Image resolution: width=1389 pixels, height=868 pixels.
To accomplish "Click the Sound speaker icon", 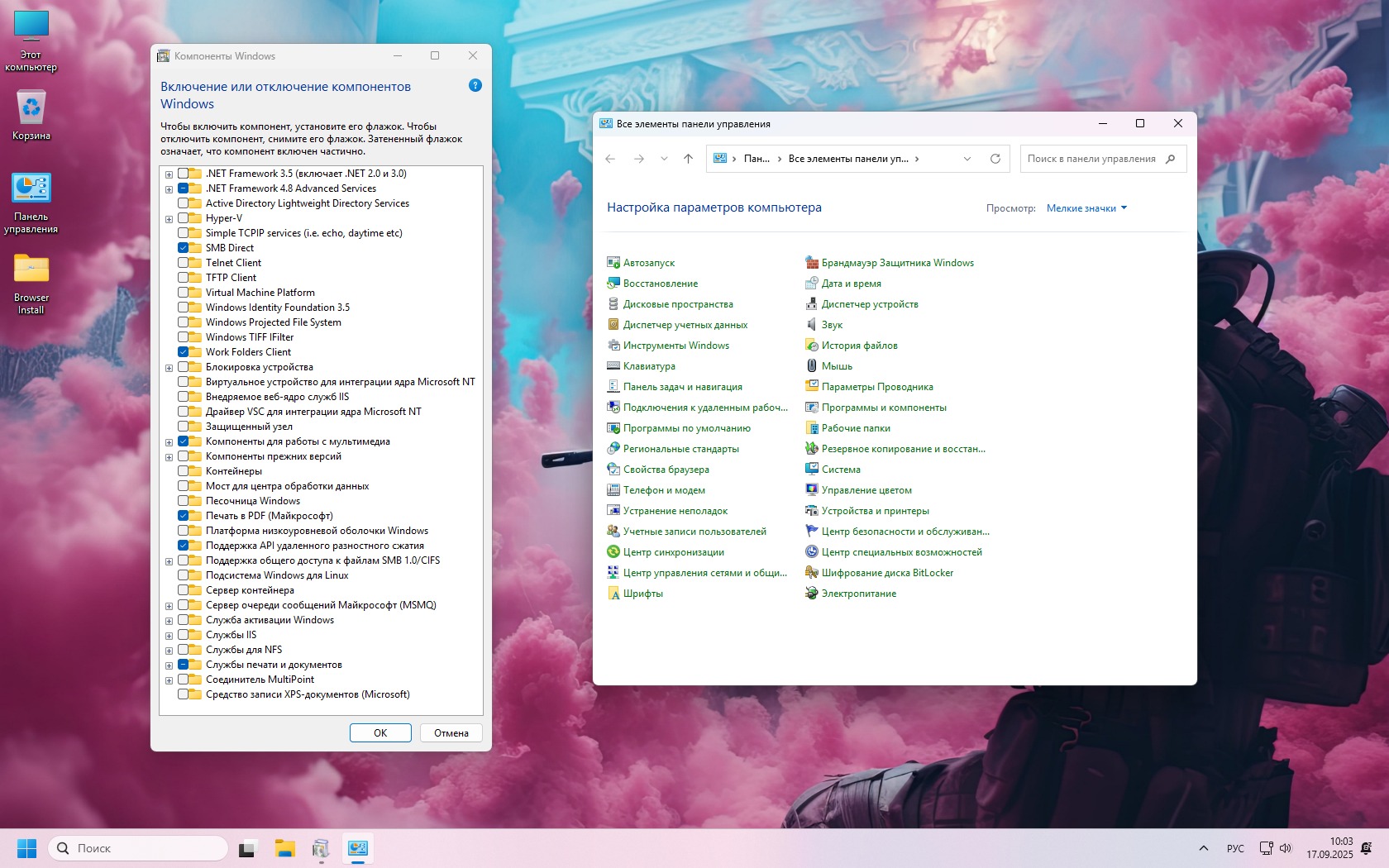I will (812, 325).
